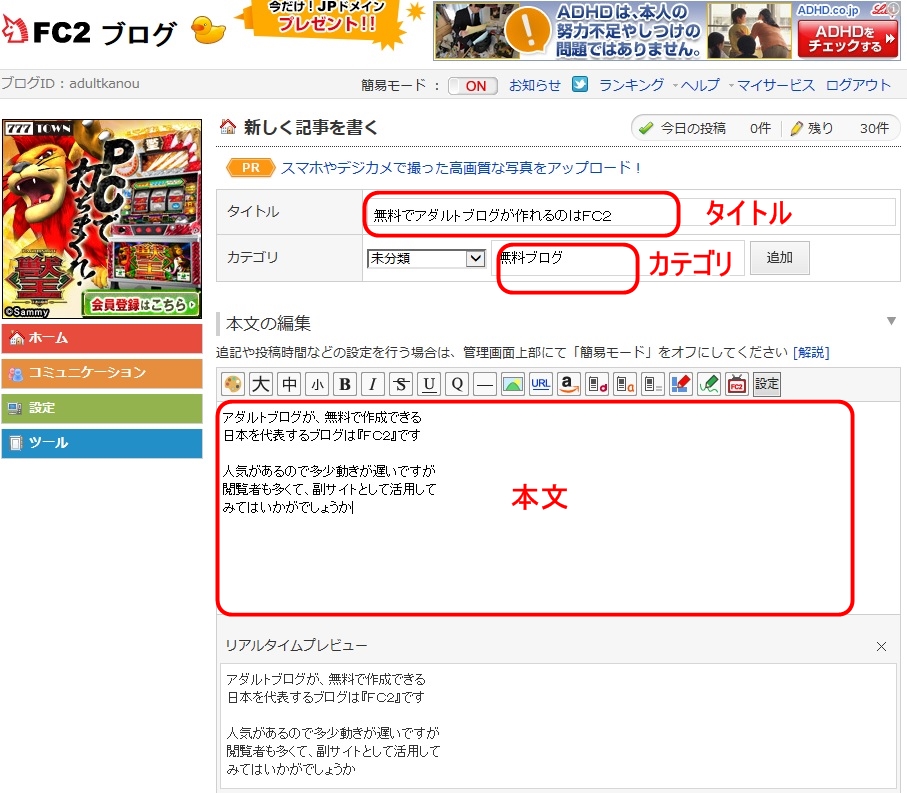The width and height of the screenshot is (907, 793).
Task: Open ランキング dropdown menu
Action: click(x=632, y=86)
